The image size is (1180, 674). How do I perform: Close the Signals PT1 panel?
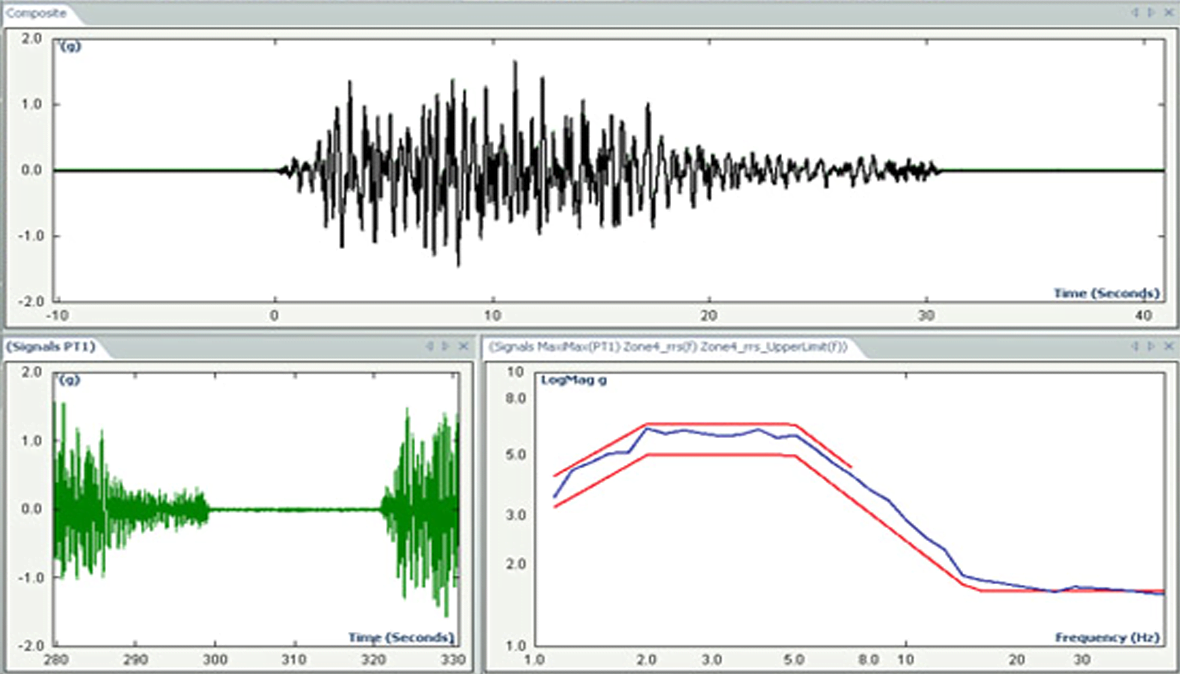coord(463,346)
